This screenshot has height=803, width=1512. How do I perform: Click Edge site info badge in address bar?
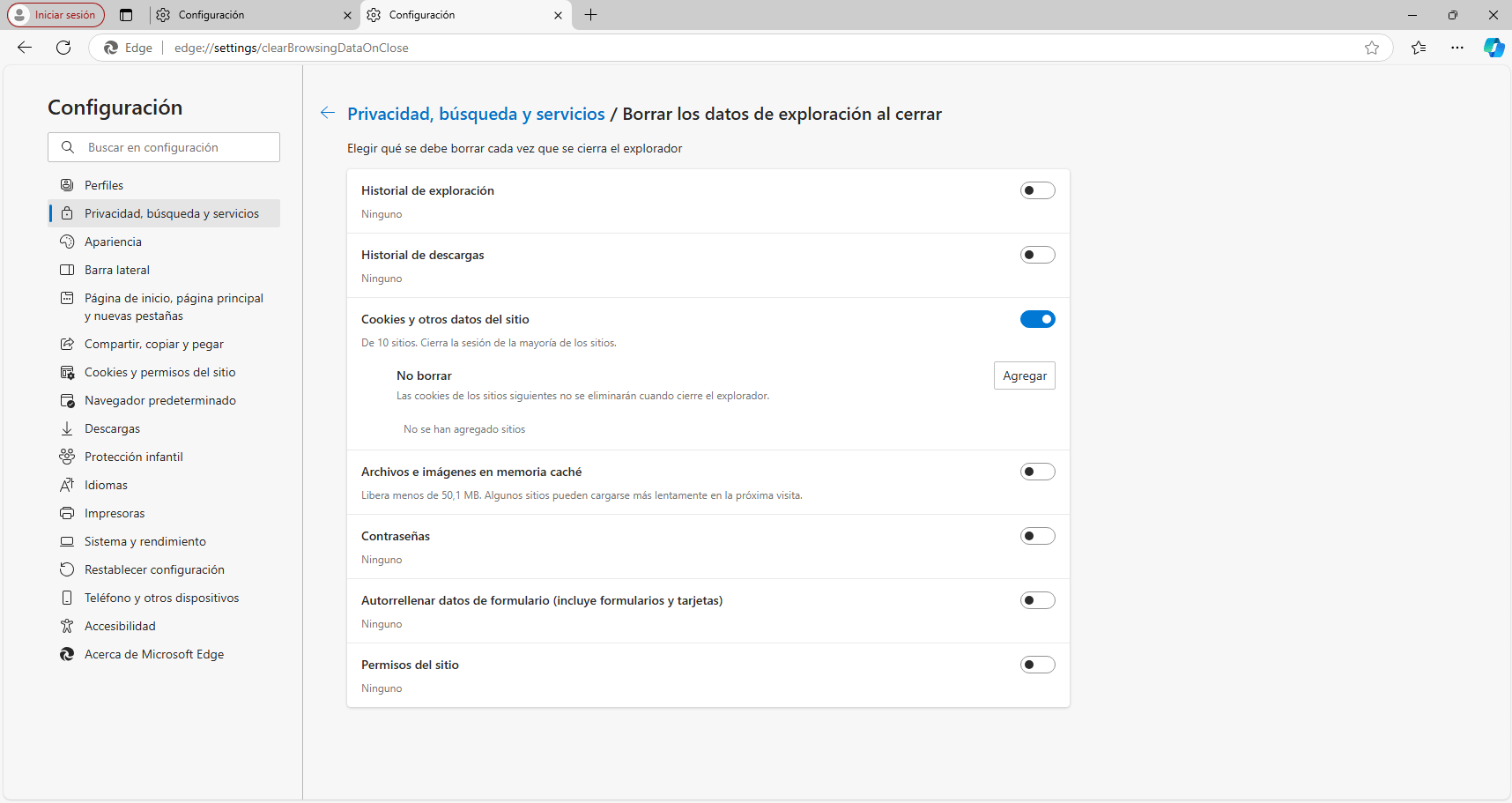[x=129, y=48]
